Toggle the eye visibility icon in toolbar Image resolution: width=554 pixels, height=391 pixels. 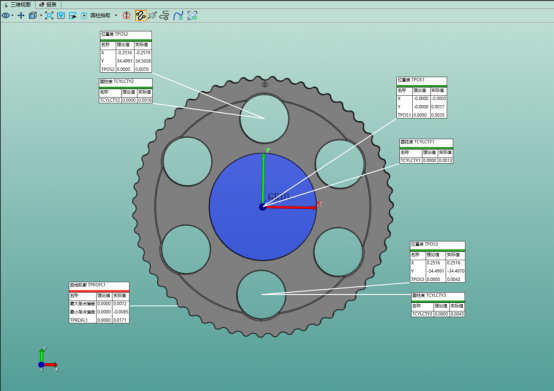coord(6,16)
